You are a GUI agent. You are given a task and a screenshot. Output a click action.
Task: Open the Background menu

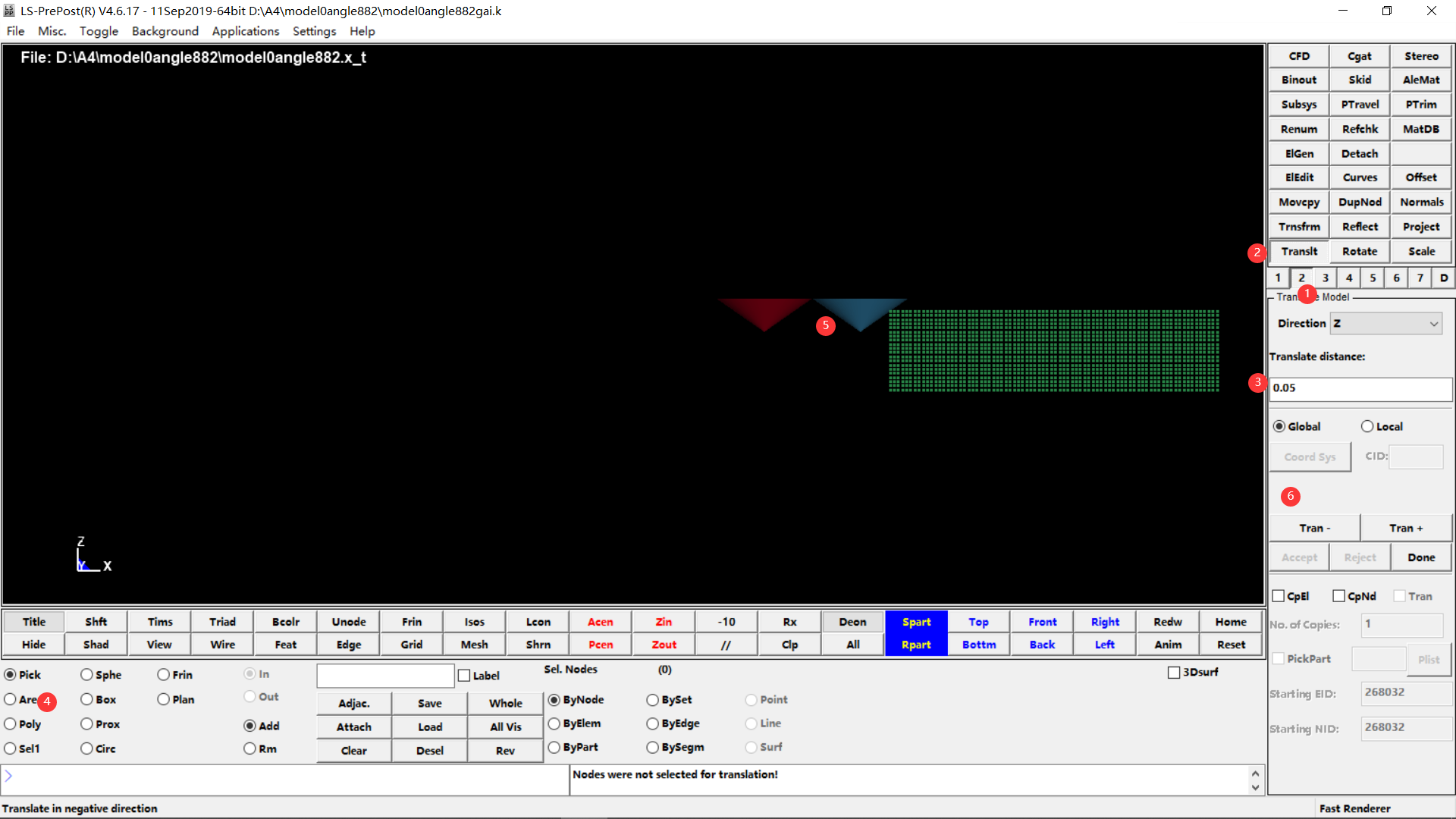pyautogui.click(x=165, y=31)
